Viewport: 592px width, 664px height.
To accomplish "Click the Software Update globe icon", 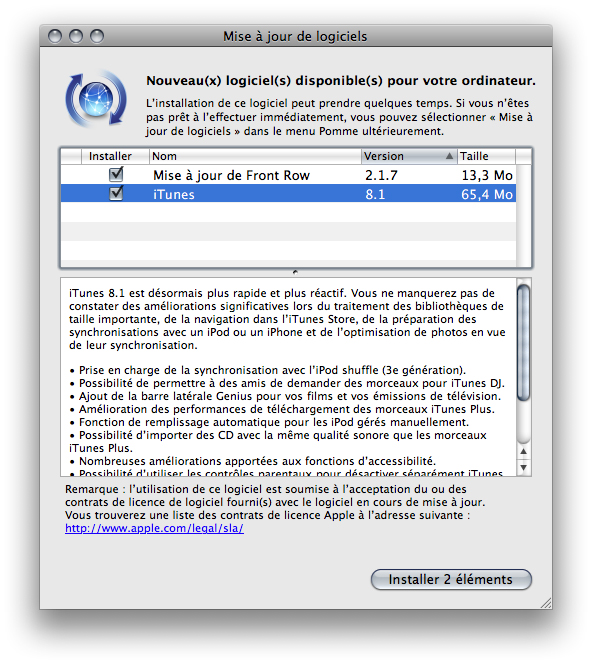I will point(96,99).
